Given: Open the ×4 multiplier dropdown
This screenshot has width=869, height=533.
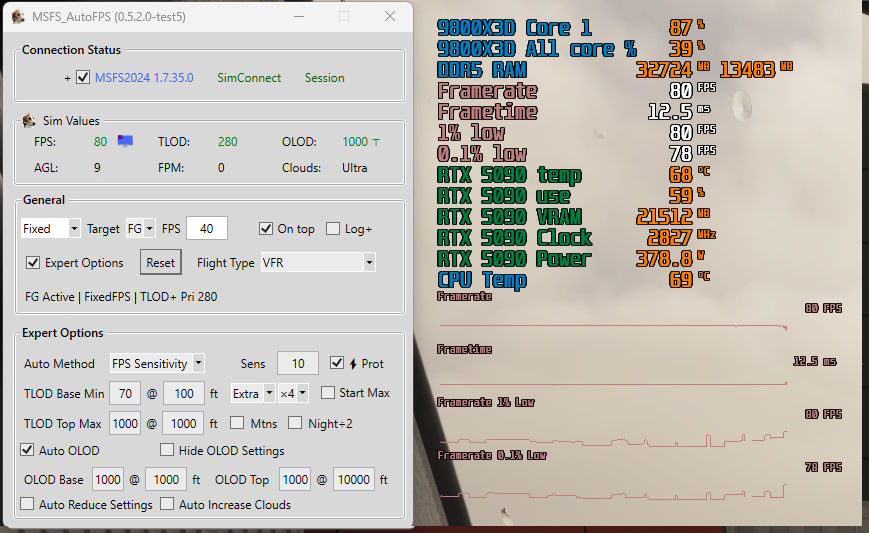Looking at the screenshot, I should [293, 393].
